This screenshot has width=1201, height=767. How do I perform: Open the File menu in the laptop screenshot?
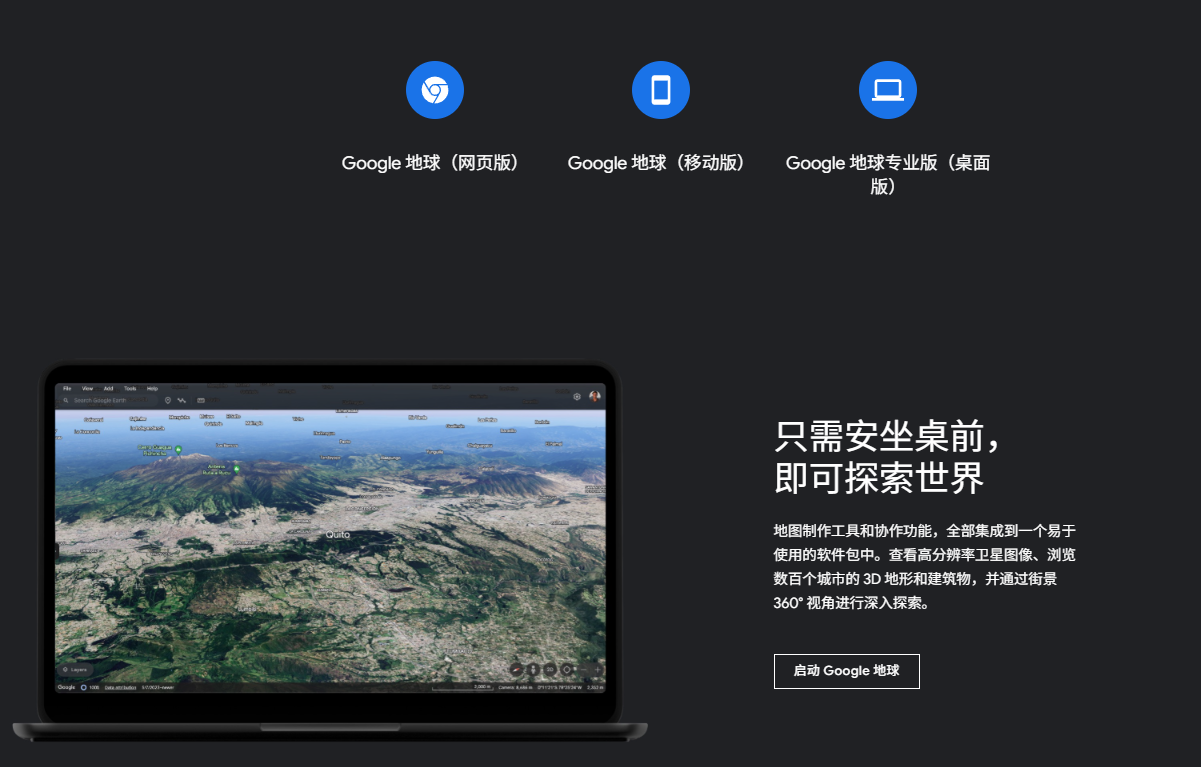pos(67,388)
